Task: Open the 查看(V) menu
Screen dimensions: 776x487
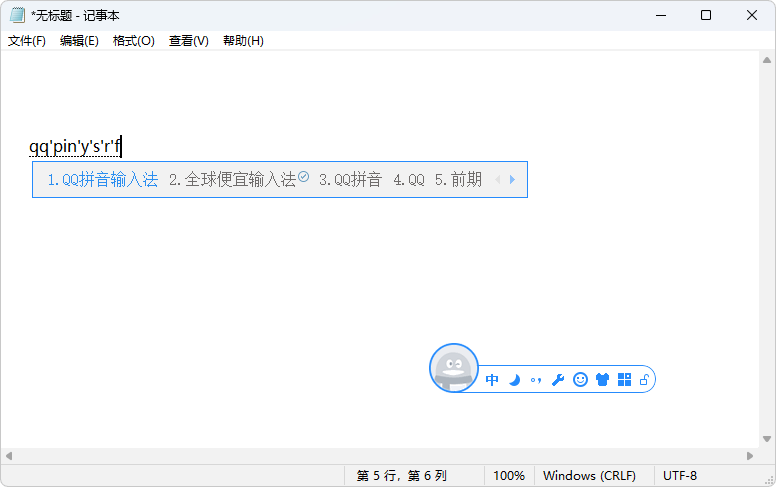Action: 189,41
